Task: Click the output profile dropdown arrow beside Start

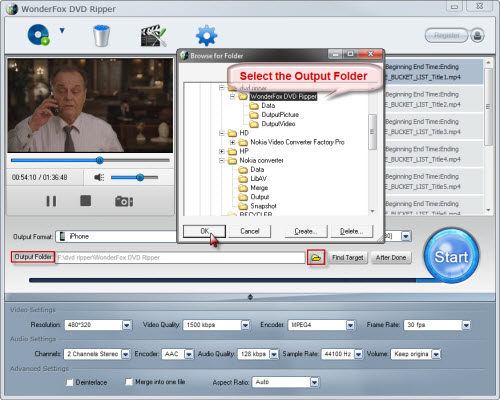Action: [406, 236]
